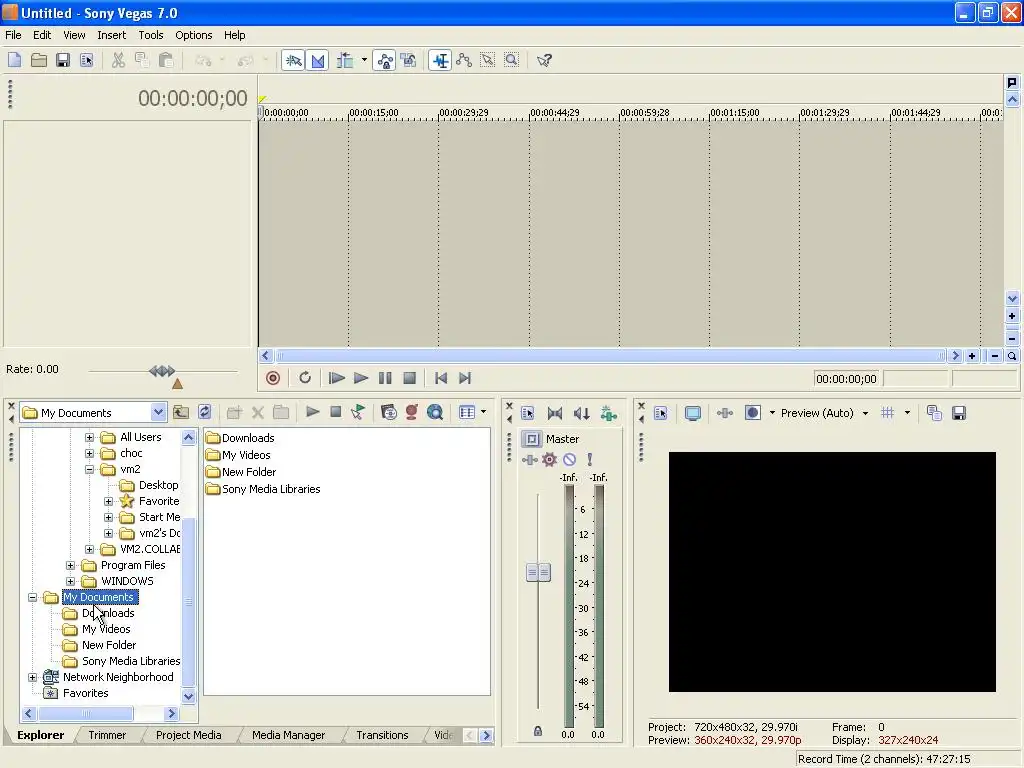Pick the Zoom Edit tool
Viewport: 1024px width, 768px height.
tap(511, 61)
